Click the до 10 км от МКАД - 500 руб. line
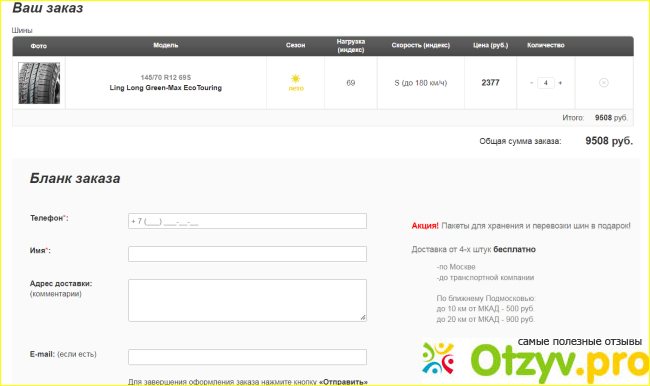 click(485, 309)
